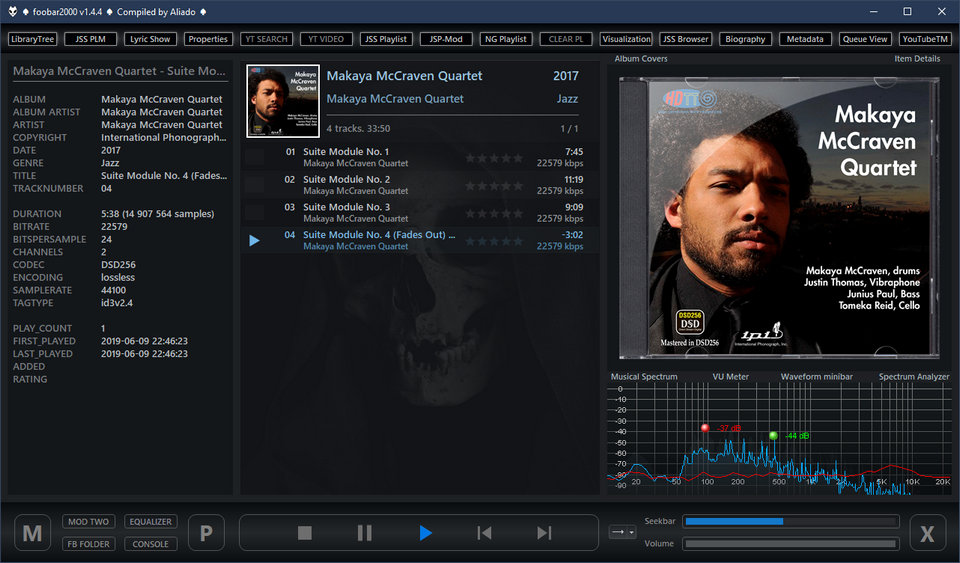This screenshot has width=960, height=563.
Task: Click the FB FOLDER button
Action: [x=88, y=544]
